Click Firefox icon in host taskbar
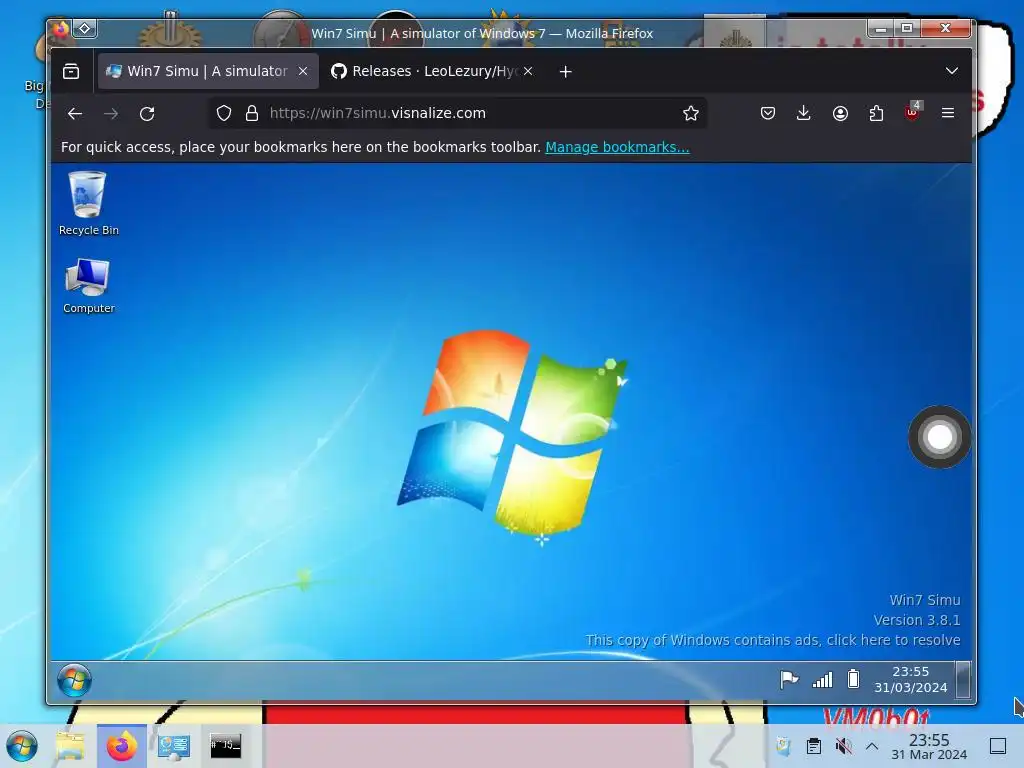Image resolution: width=1024 pixels, height=768 pixels. [121, 746]
